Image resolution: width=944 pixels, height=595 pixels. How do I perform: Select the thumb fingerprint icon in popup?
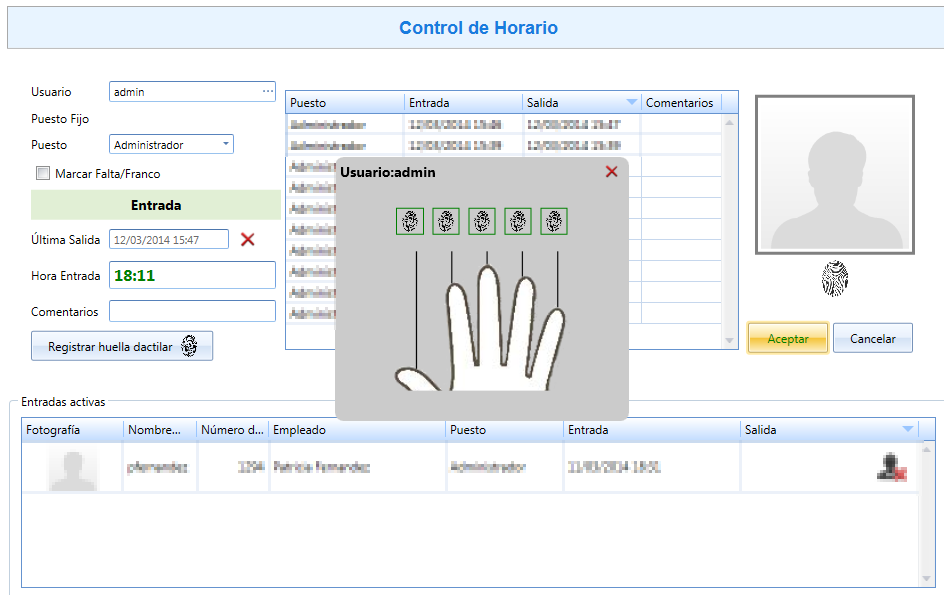(410, 221)
